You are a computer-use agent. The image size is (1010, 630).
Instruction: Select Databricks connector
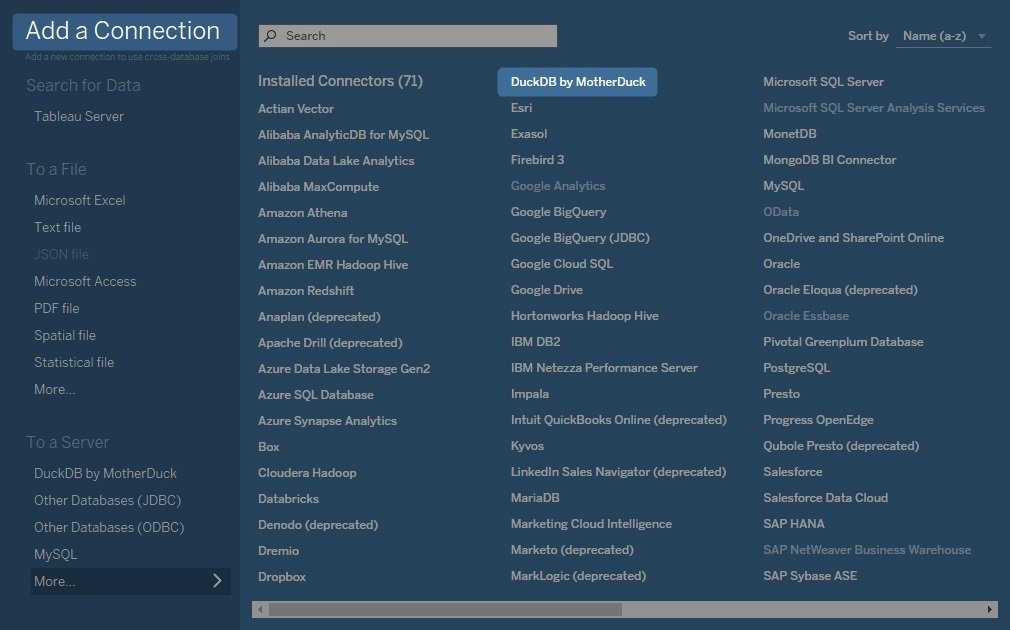(288, 499)
